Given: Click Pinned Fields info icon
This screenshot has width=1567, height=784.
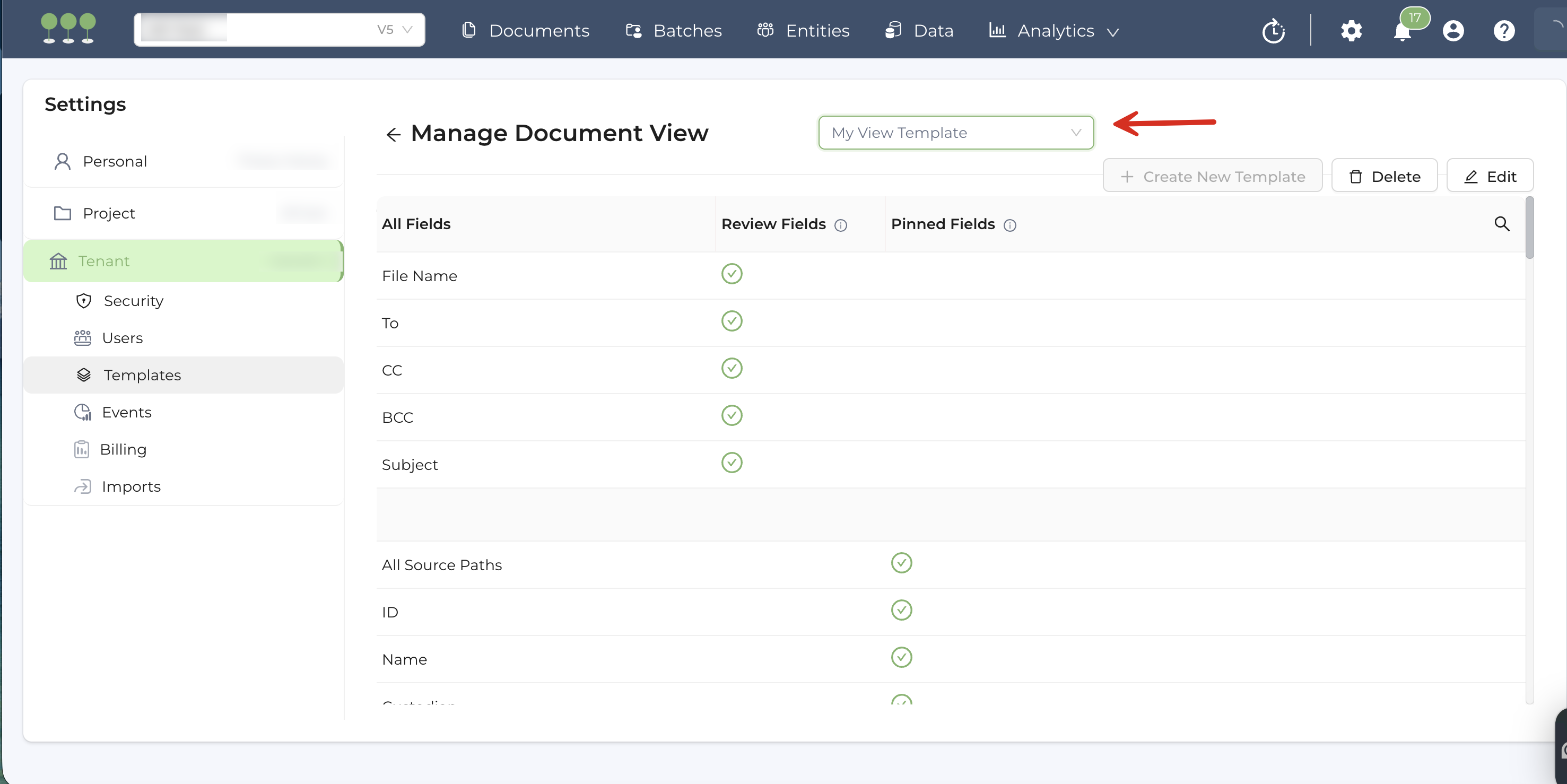Looking at the screenshot, I should 1010,225.
